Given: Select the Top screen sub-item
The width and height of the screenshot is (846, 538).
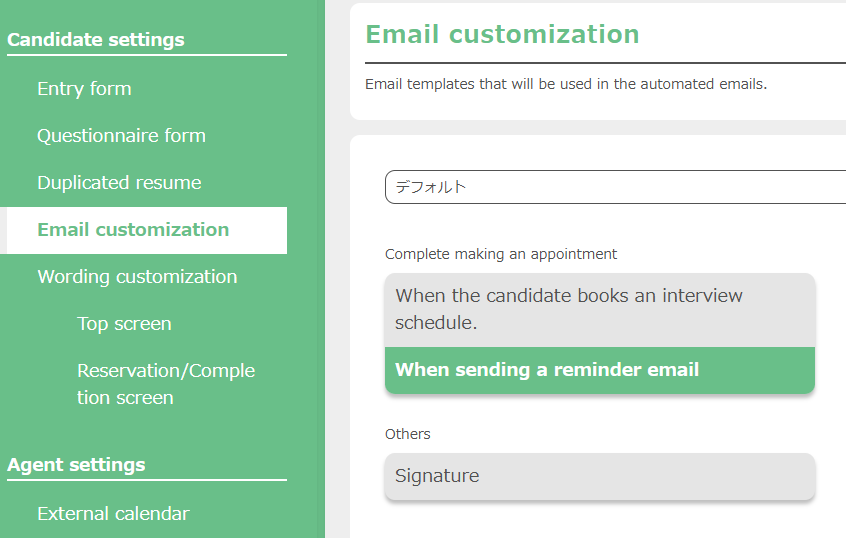Looking at the screenshot, I should point(124,324).
